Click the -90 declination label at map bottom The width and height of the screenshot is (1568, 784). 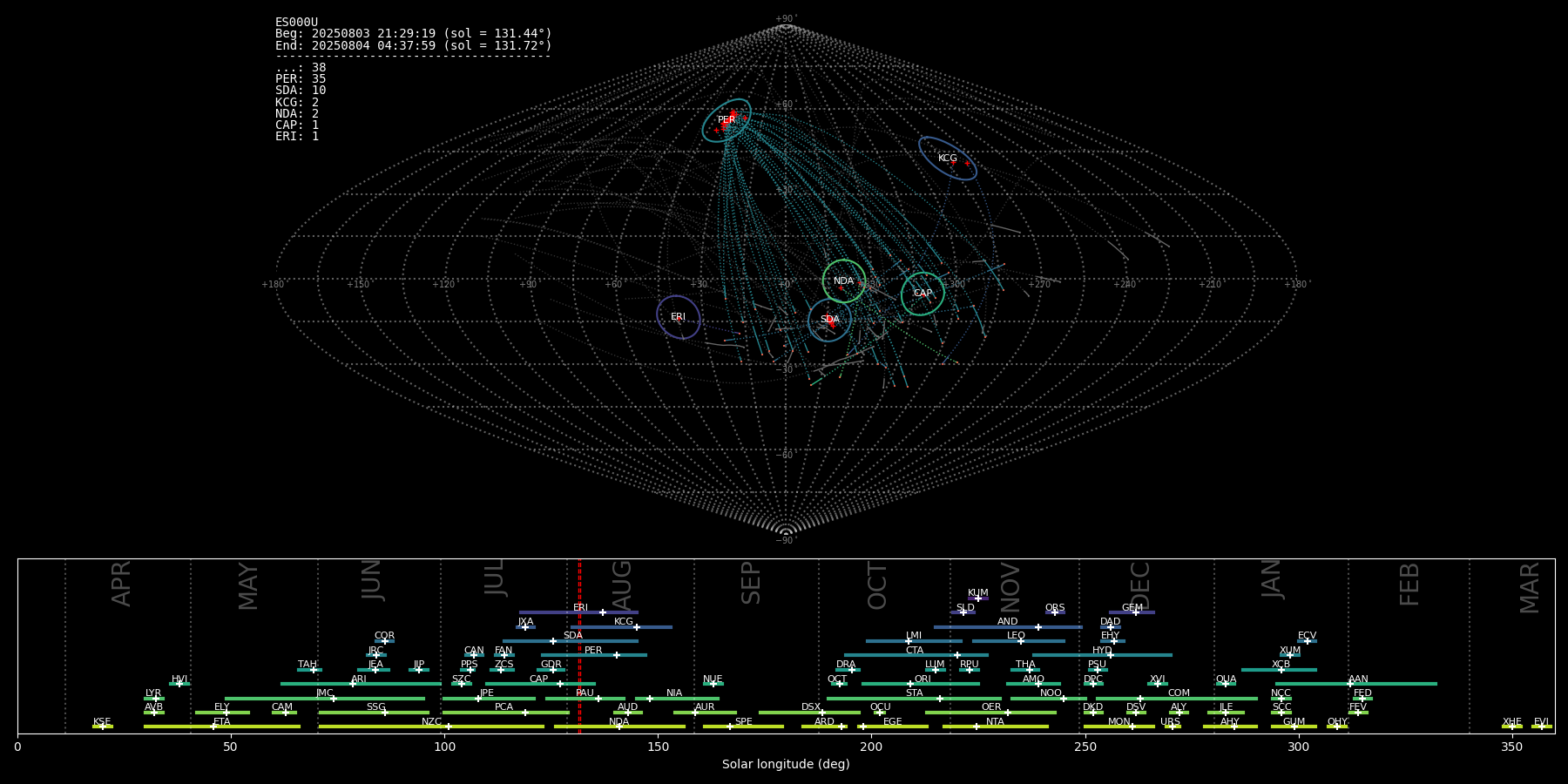pyautogui.click(x=786, y=540)
